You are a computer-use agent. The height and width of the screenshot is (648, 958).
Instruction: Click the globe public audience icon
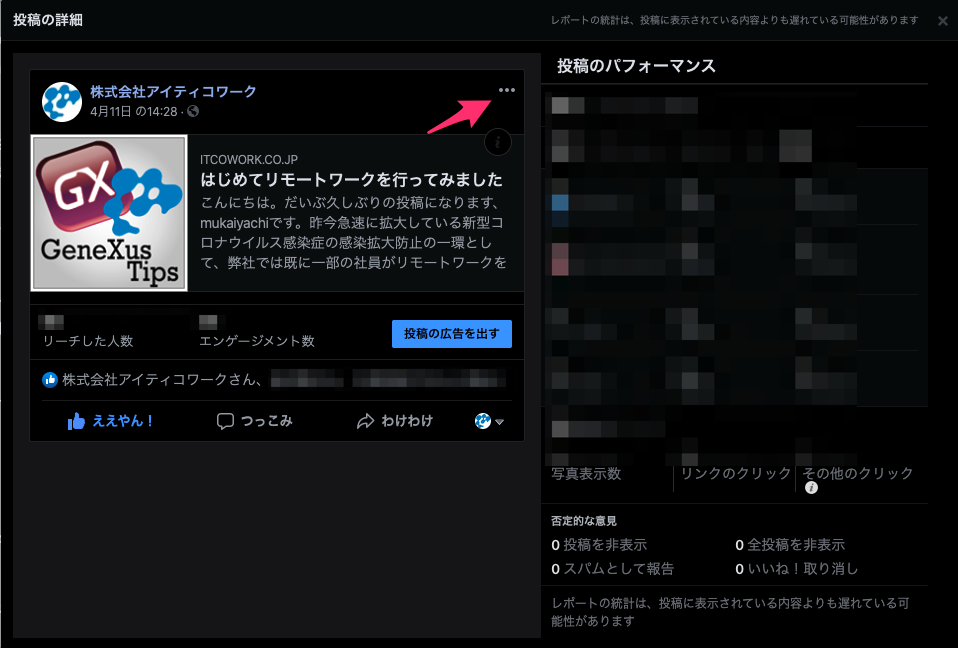(193, 111)
